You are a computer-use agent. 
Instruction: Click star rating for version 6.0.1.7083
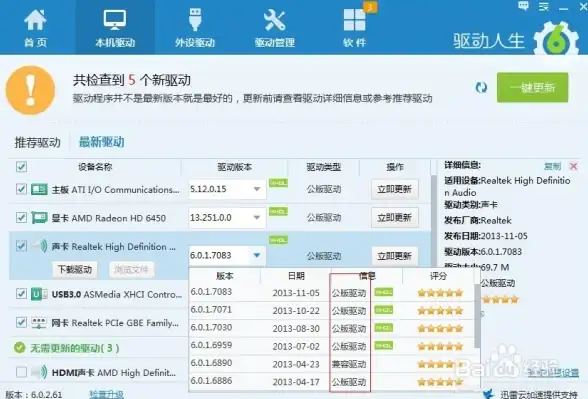[440, 293]
